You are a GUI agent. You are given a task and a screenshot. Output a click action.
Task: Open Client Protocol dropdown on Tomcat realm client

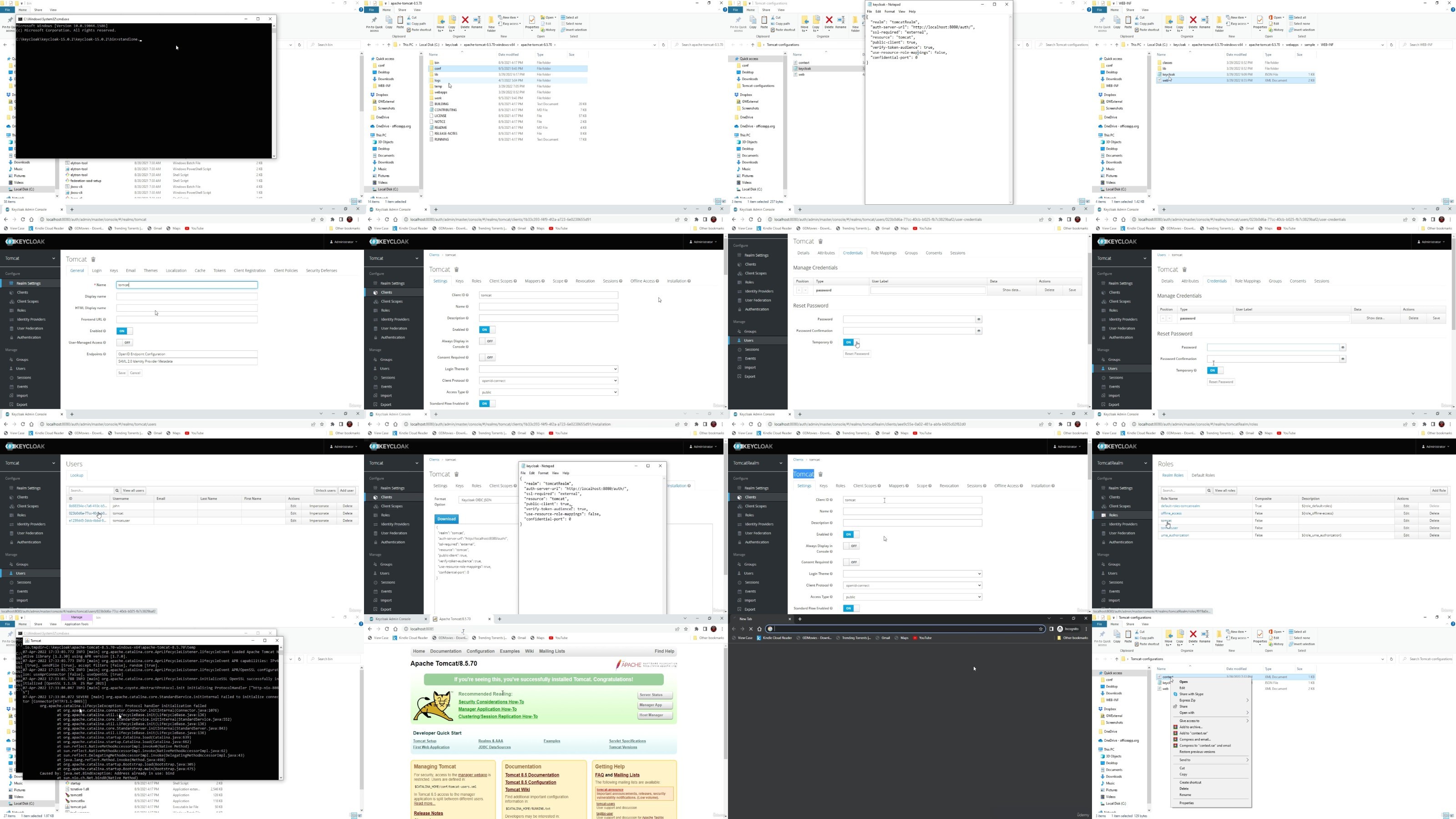548,381
